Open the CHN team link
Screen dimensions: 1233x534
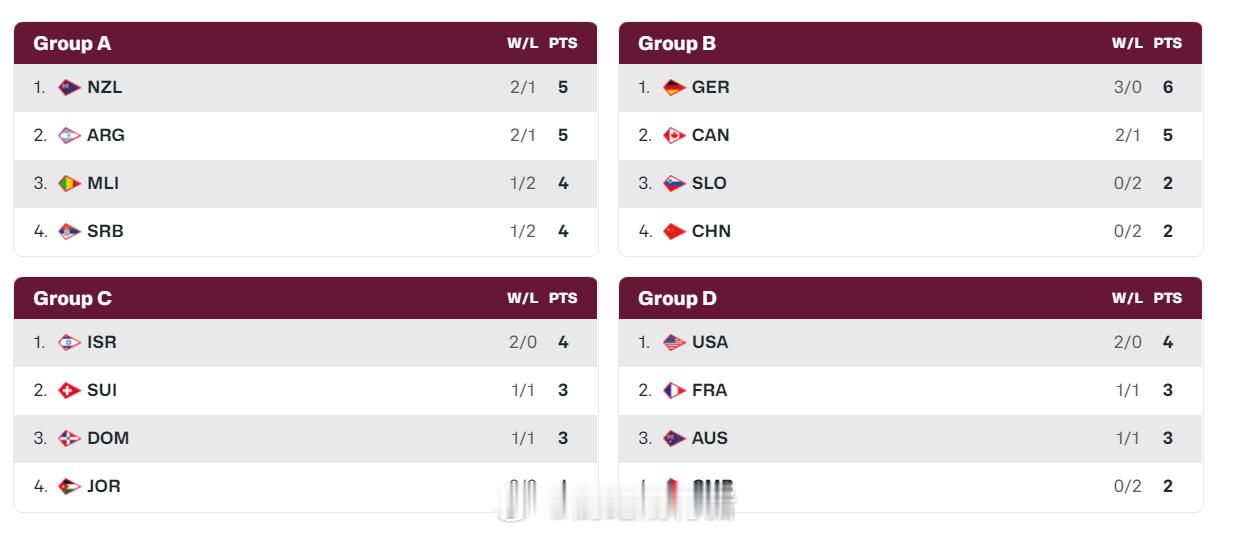point(711,231)
